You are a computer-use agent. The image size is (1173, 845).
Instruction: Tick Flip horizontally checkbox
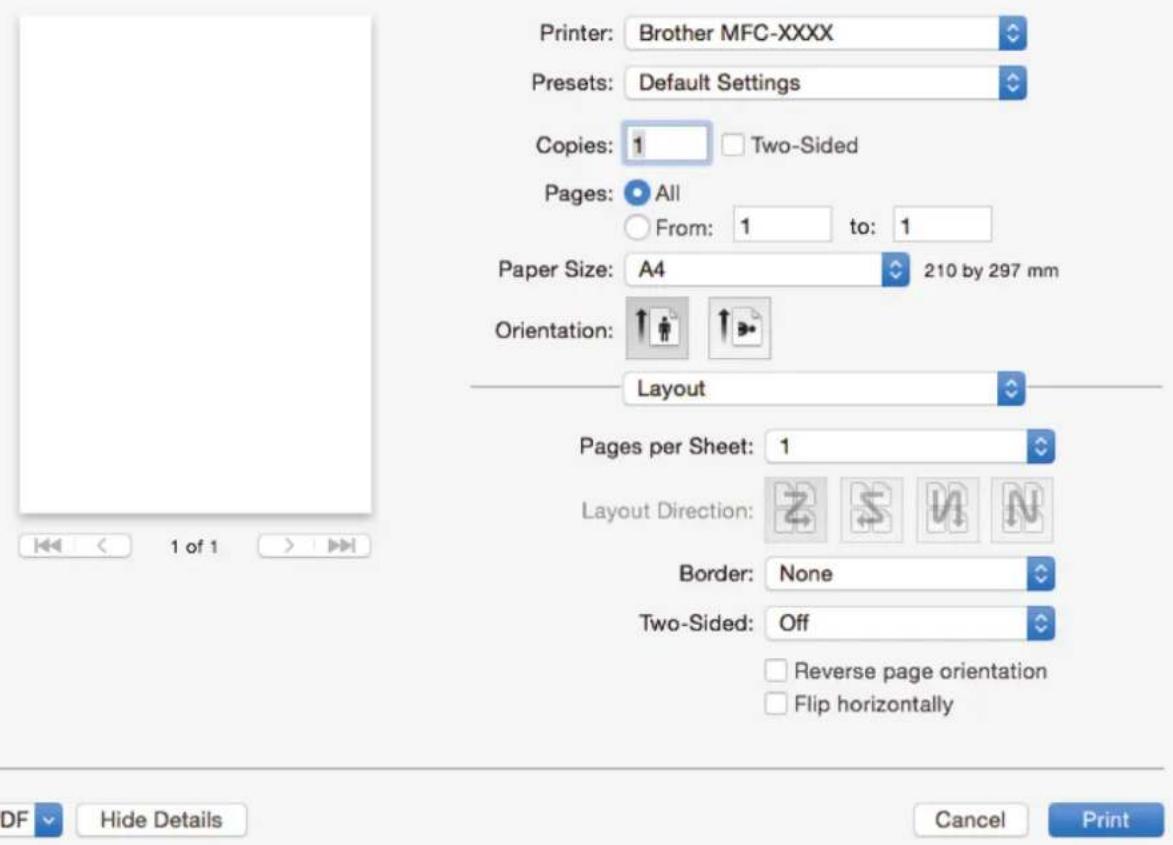(776, 703)
